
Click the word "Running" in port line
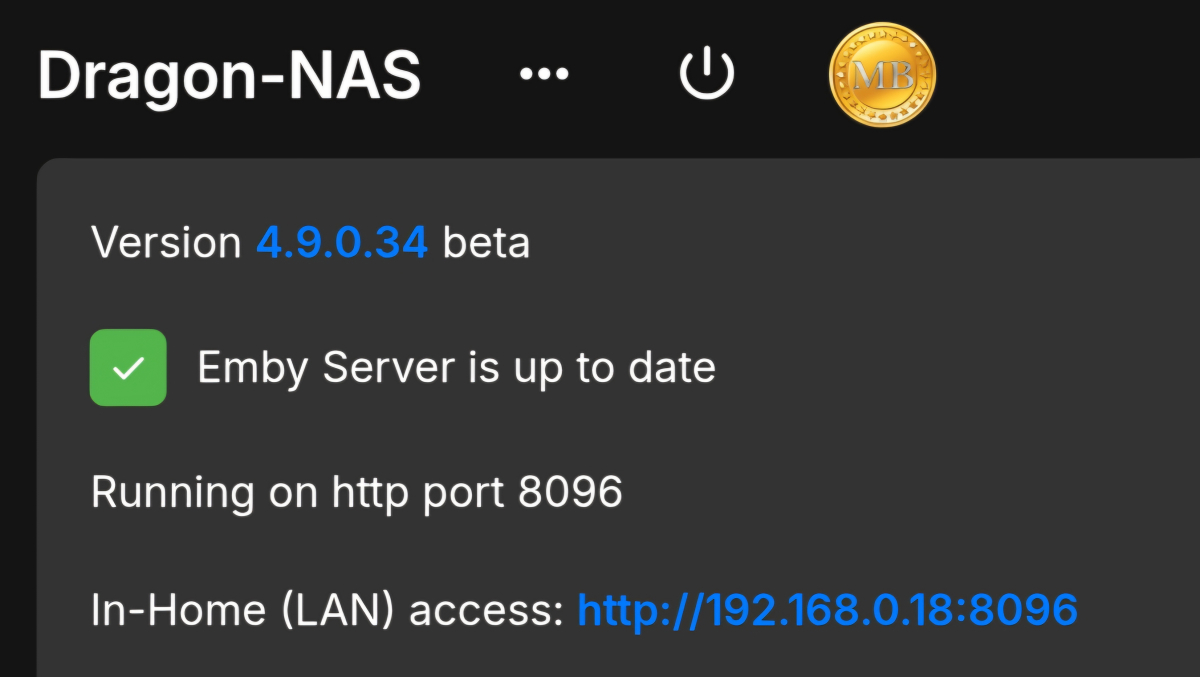172,492
